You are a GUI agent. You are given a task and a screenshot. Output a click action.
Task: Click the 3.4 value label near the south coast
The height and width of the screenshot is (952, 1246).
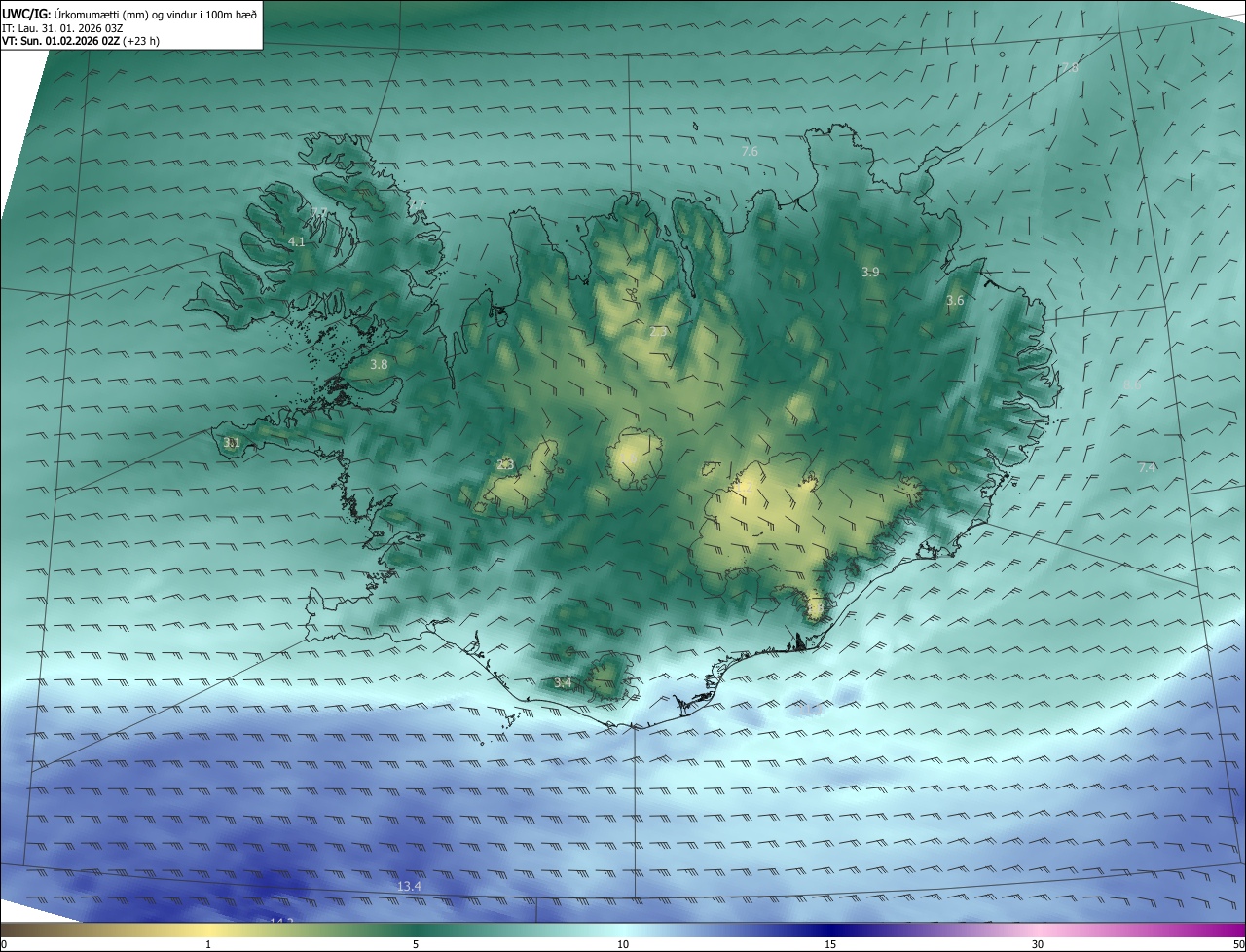(x=563, y=683)
